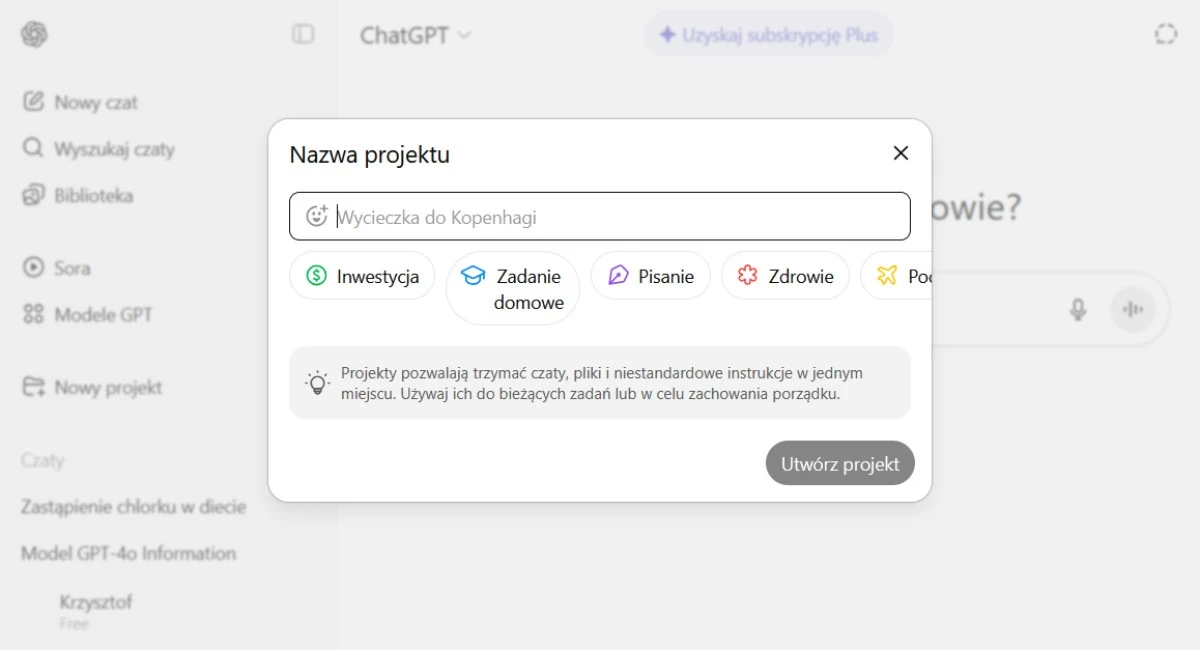Click the graduation cap icon on Zadanie domowe

473,276
